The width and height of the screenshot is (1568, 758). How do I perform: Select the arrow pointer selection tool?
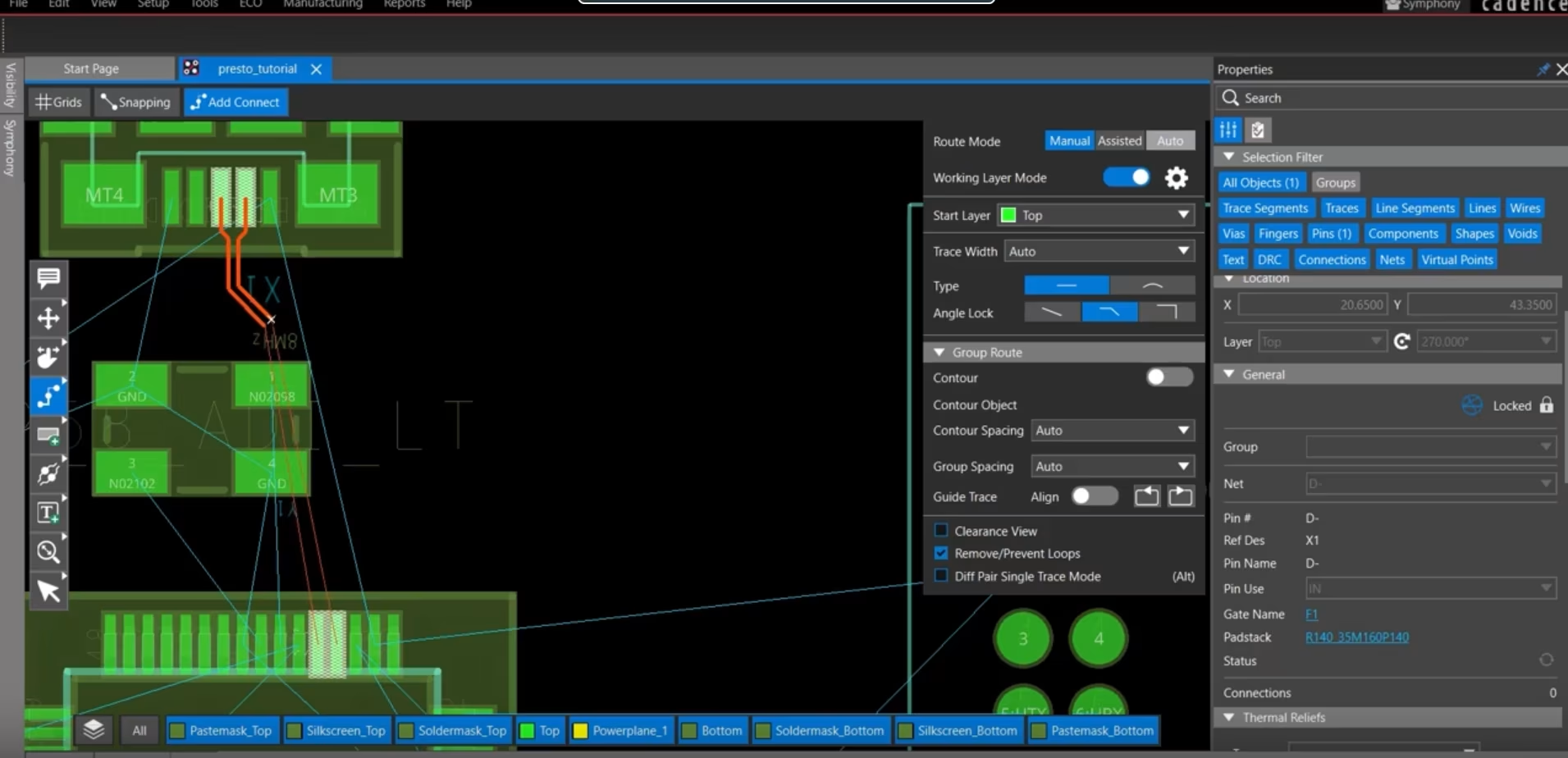[x=48, y=591]
